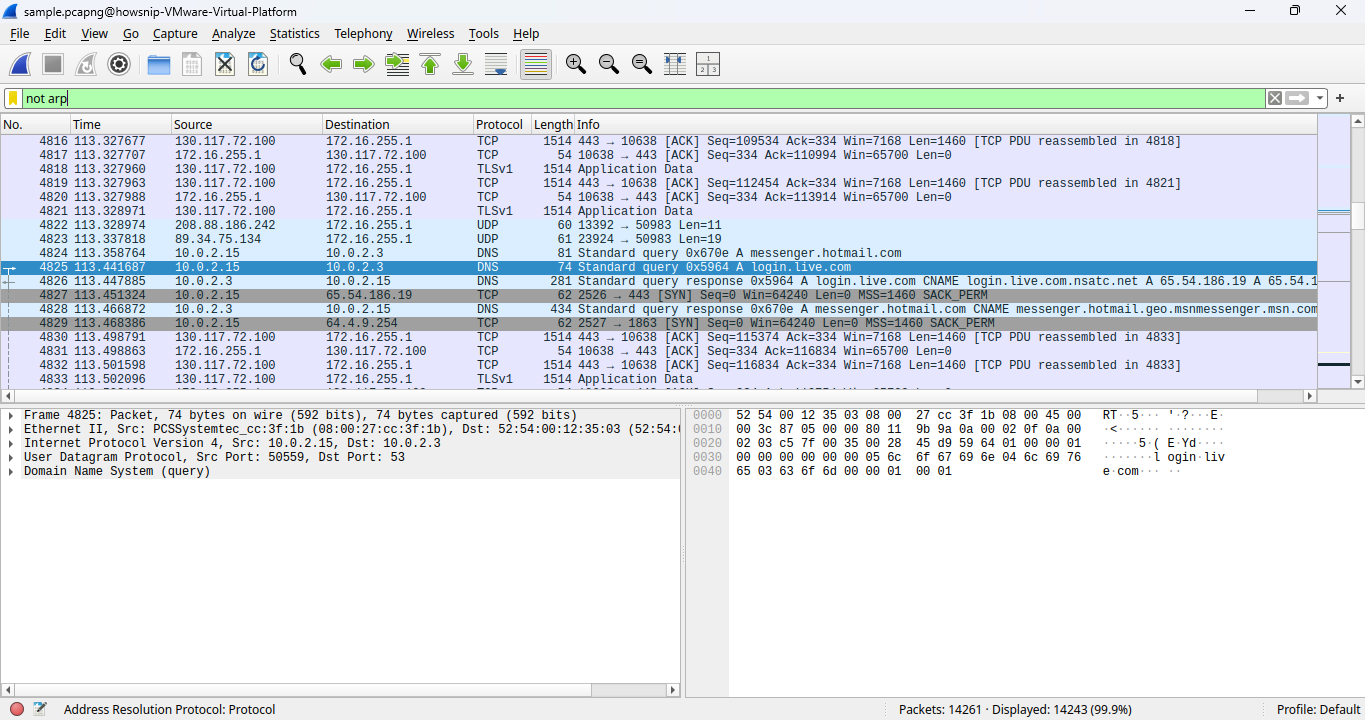Close this capture file via toolbar
The image size is (1365, 720).
click(225, 64)
